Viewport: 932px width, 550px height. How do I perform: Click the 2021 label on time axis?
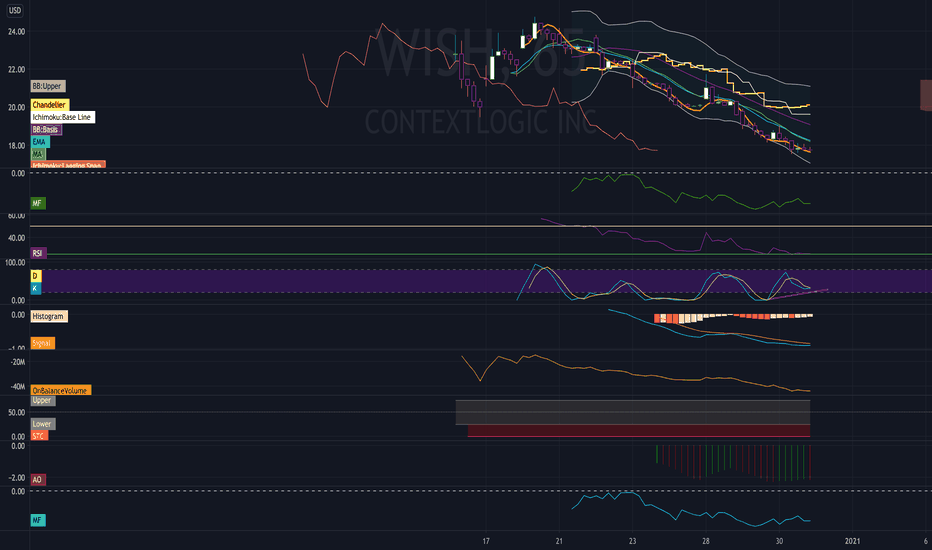coord(852,541)
